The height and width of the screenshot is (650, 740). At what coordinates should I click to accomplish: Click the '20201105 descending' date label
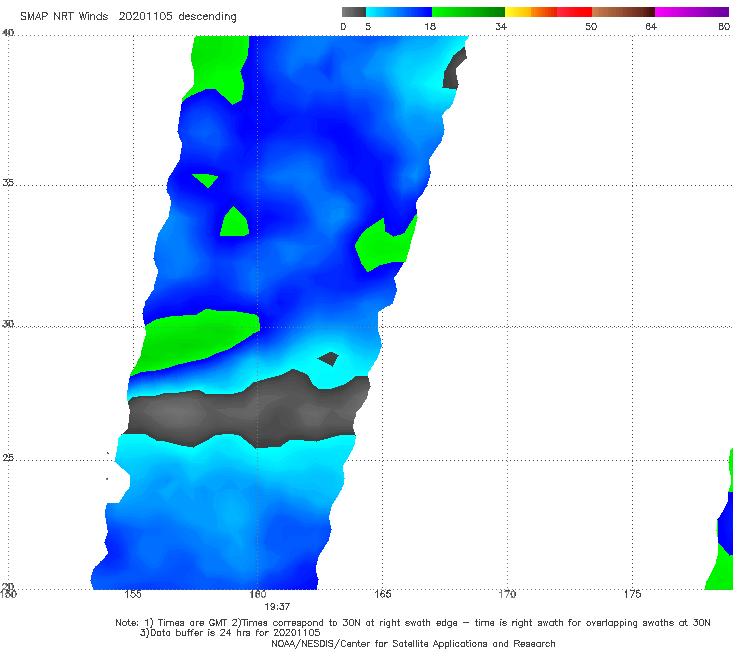177,17
